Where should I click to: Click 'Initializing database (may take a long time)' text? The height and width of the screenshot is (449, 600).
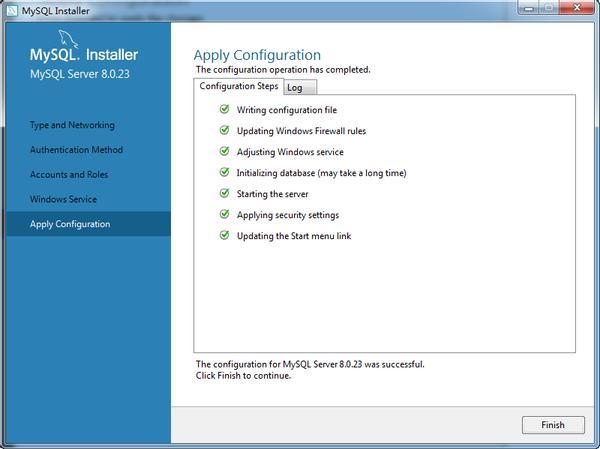[321, 173]
